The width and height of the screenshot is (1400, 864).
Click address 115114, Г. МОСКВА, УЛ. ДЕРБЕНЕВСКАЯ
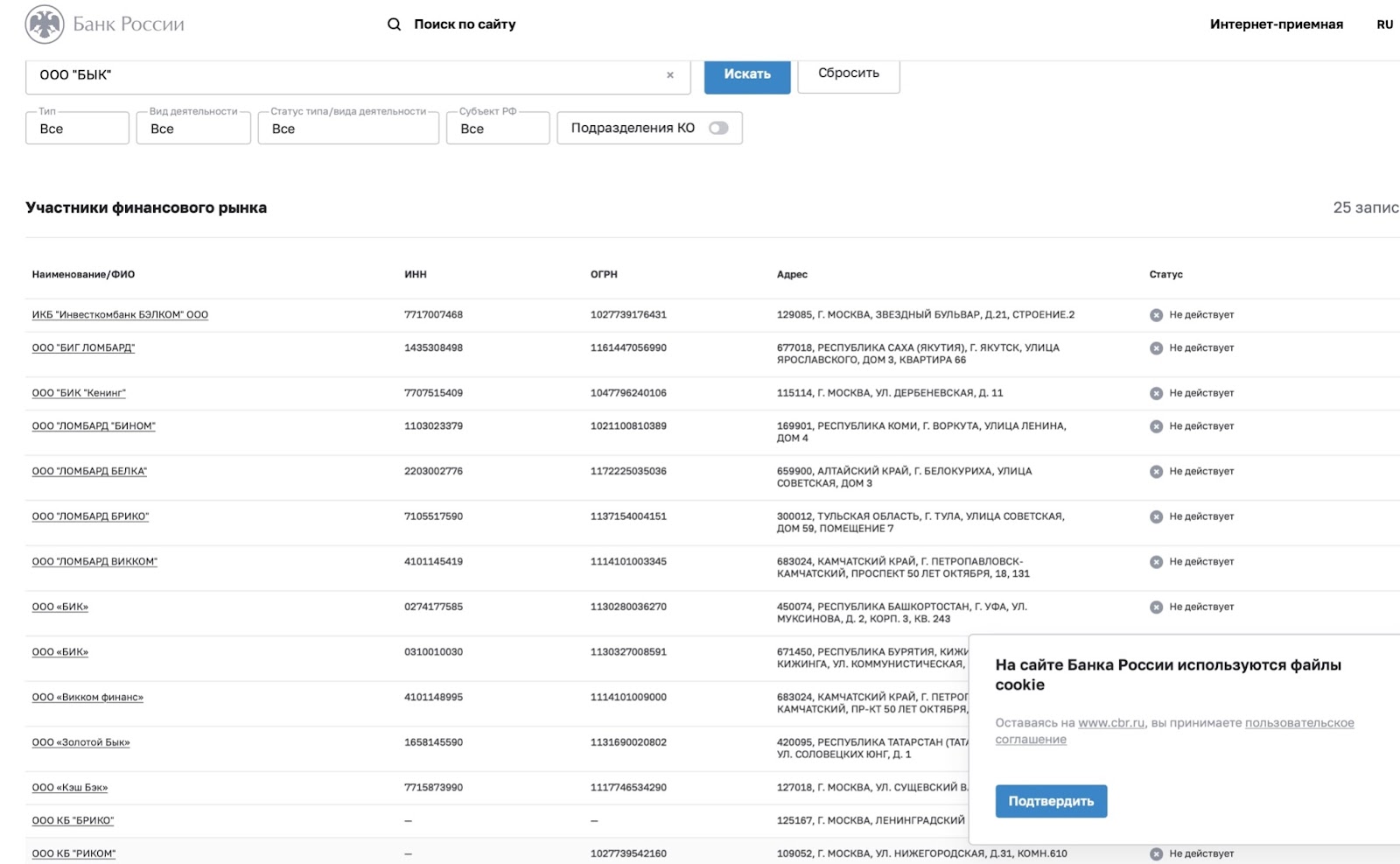pyautogui.click(x=890, y=394)
